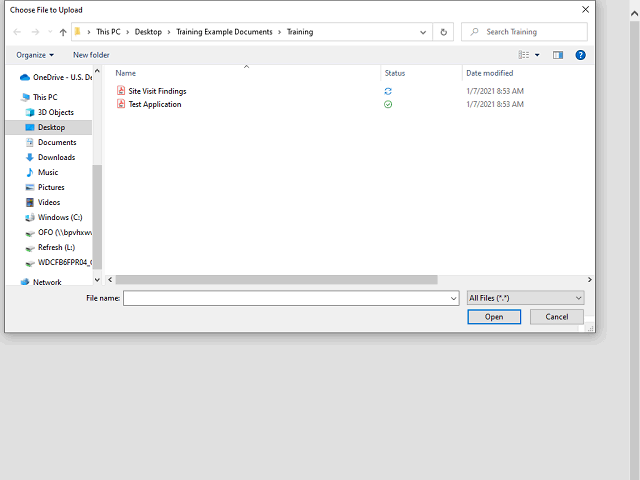640x480 pixels.
Task: Select the Site Visit Findings file
Action: (x=157, y=91)
